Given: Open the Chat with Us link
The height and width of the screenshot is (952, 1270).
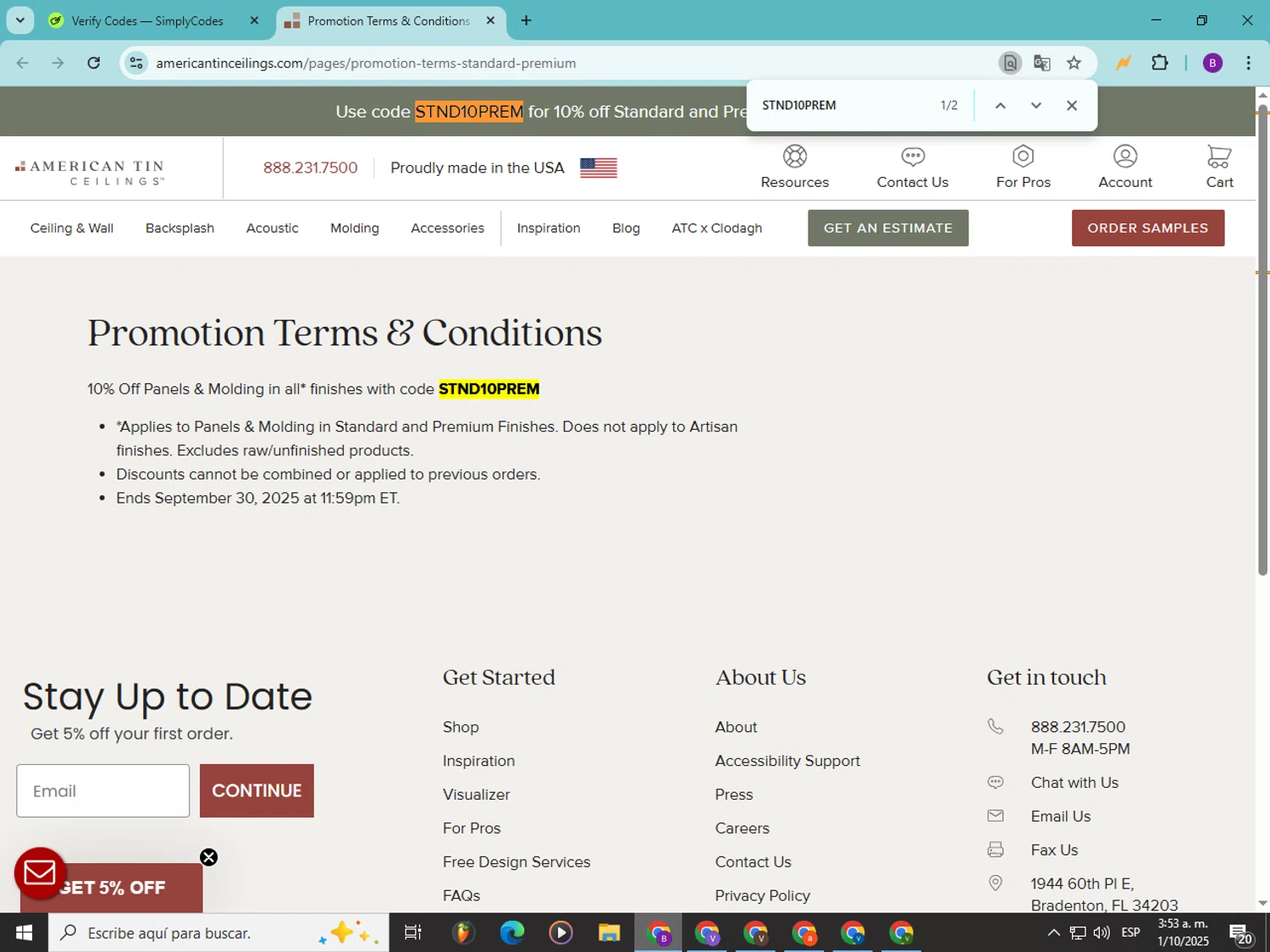Looking at the screenshot, I should [1074, 783].
